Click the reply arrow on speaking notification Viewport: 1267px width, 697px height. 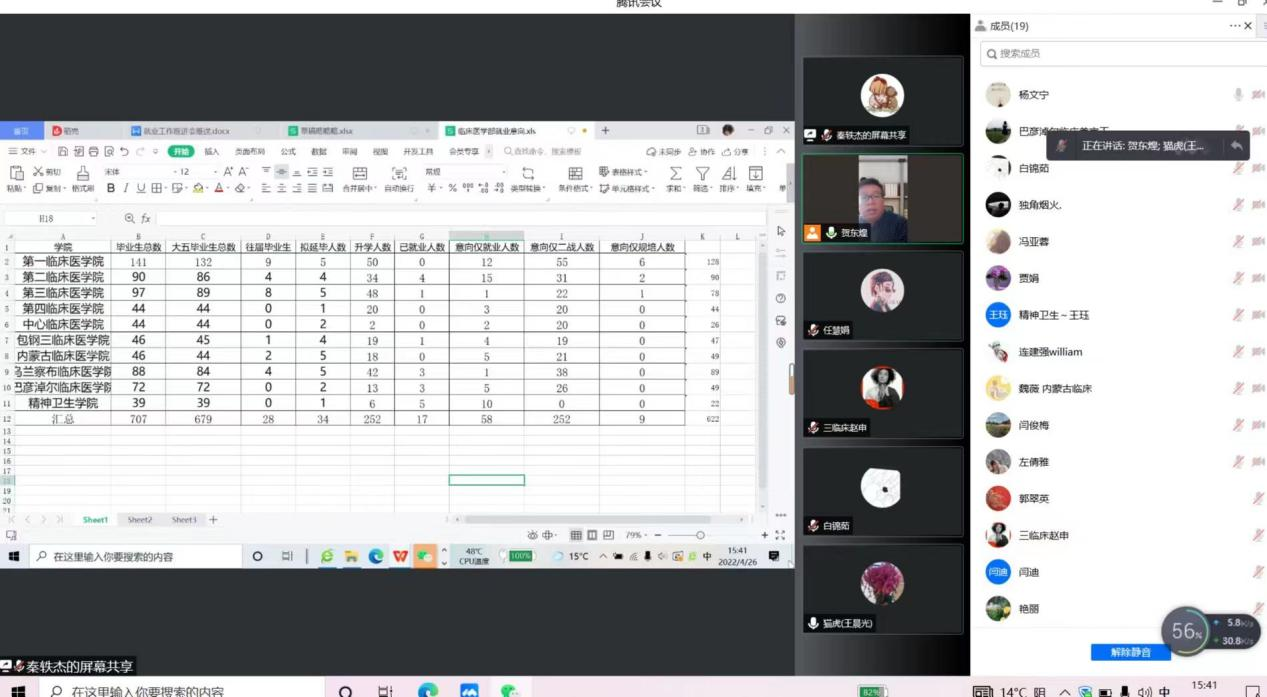1237,146
